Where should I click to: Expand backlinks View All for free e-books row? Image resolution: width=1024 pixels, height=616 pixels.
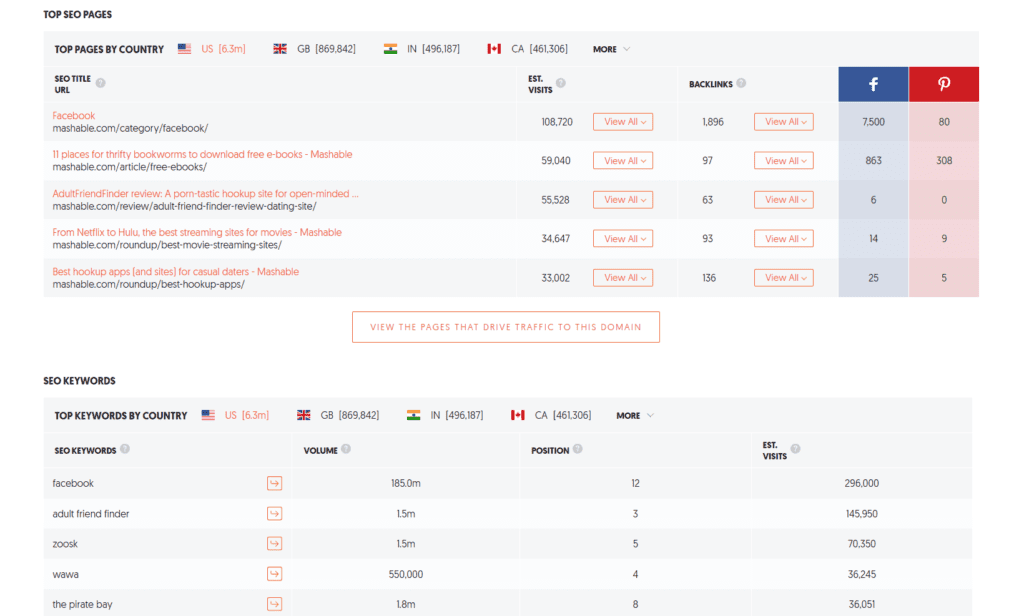click(x=784, y=161)
